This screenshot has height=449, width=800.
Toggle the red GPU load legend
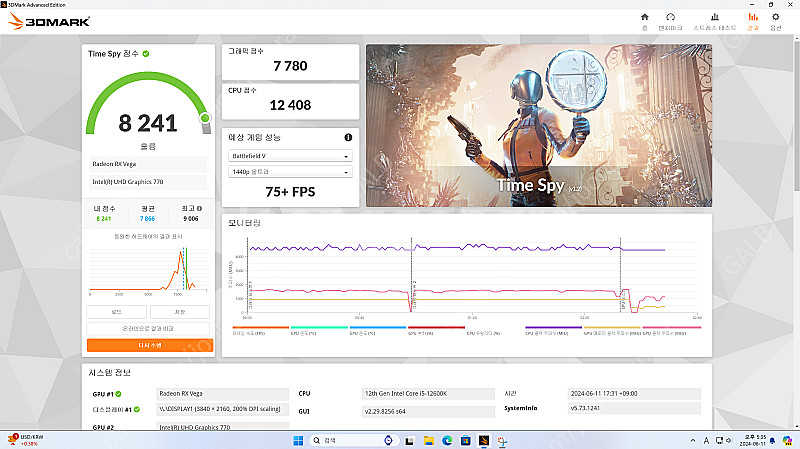436,330
